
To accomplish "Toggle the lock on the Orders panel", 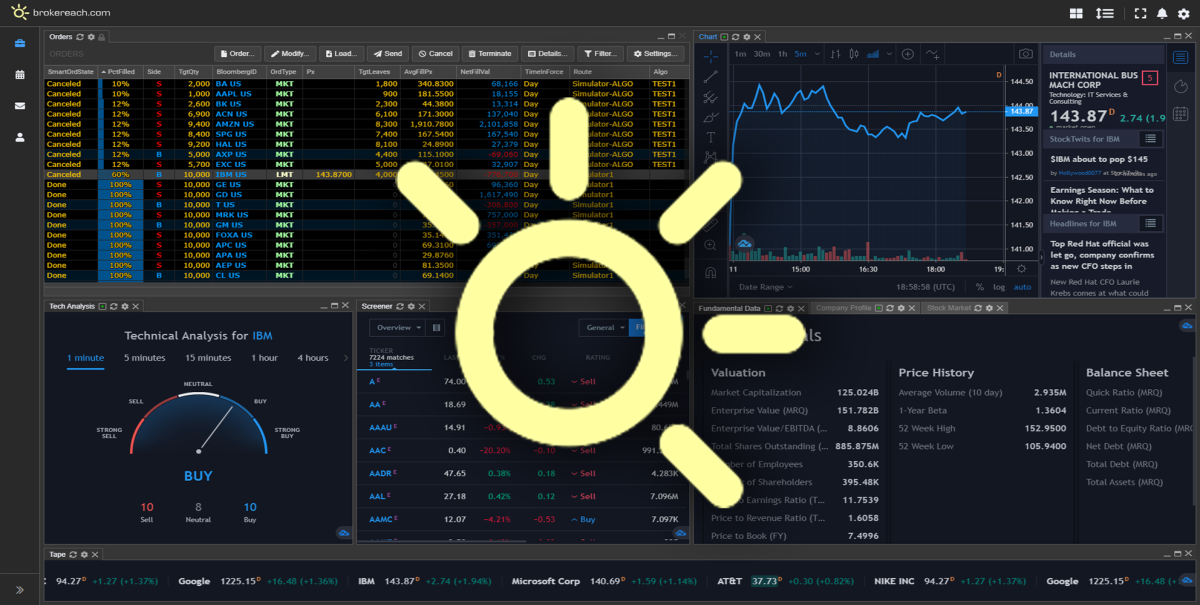I will point(102,36).
